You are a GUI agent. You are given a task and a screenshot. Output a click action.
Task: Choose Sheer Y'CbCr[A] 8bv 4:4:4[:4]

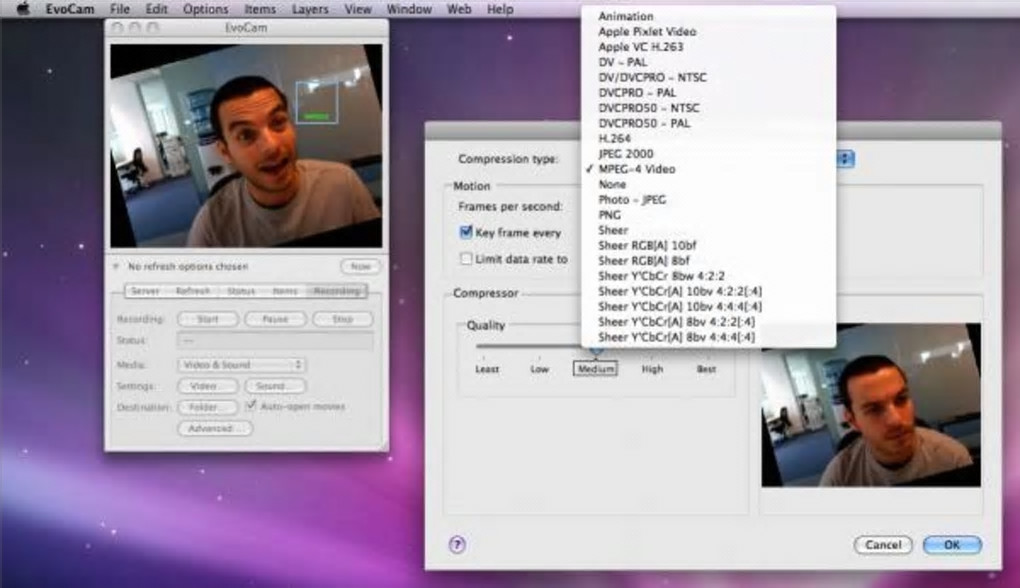[708, 337]
